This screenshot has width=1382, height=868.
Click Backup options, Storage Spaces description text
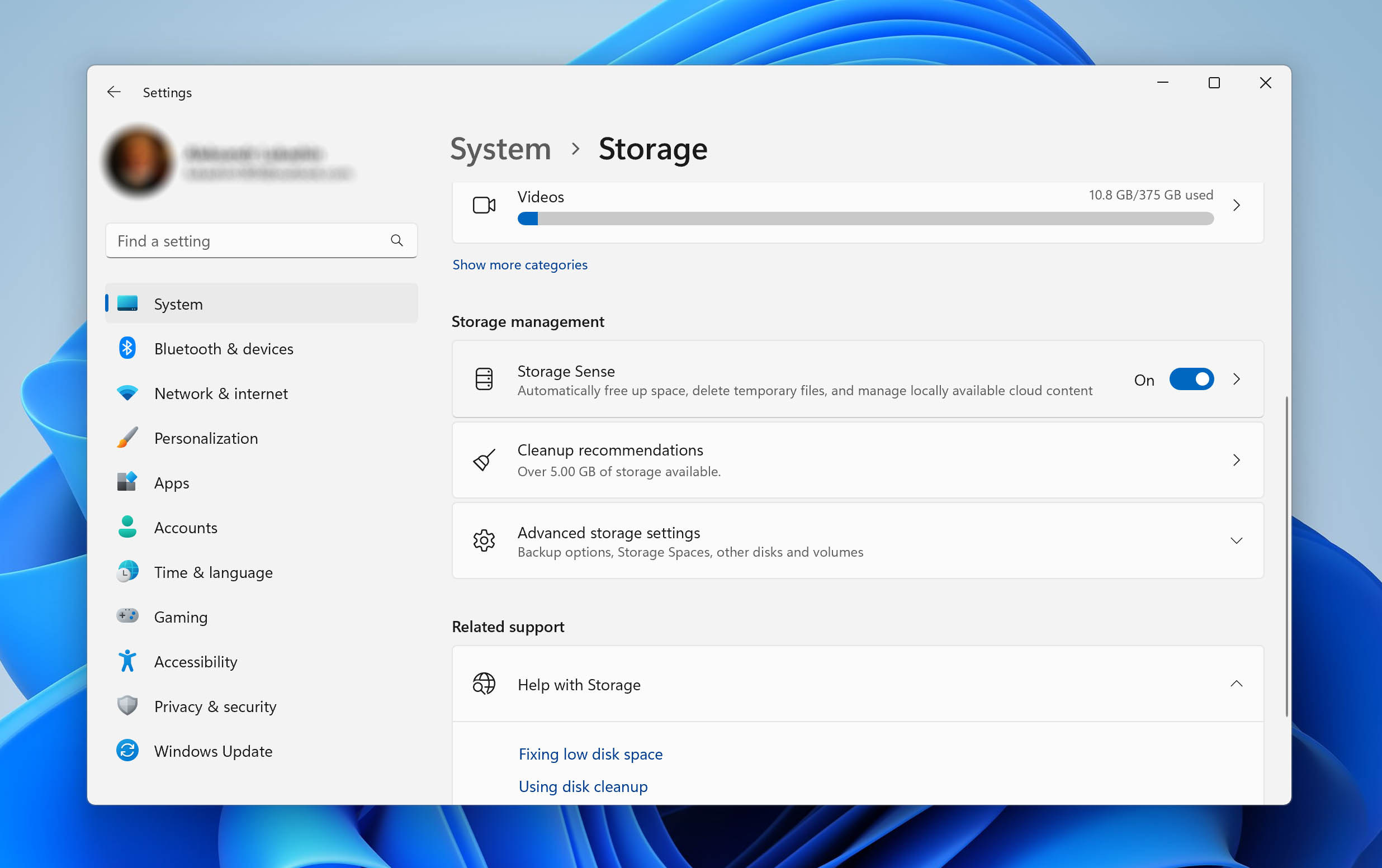click(690, 552)
